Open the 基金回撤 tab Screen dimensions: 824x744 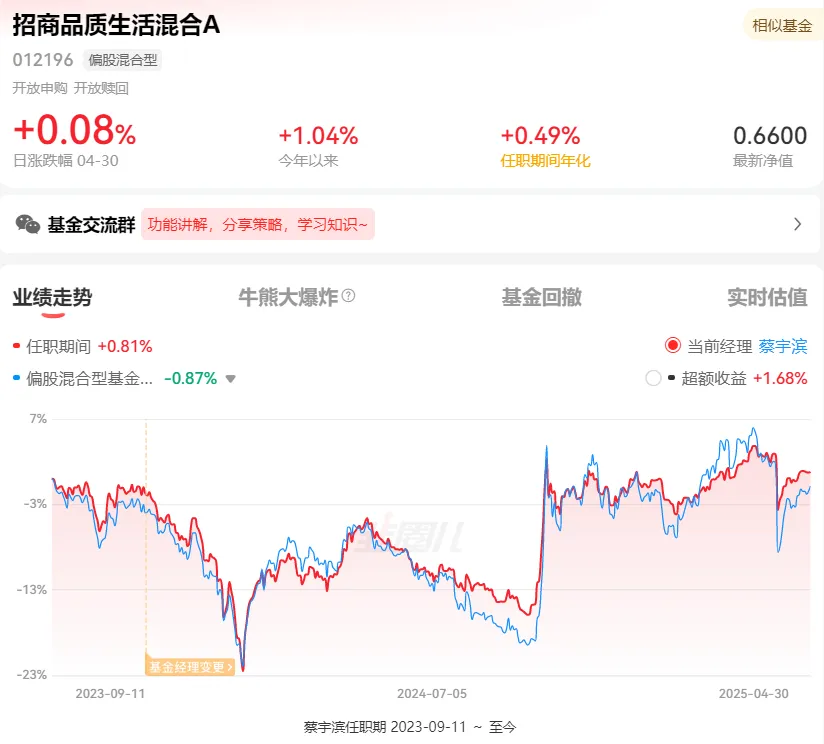pyautogui.click(x=541, y=297)
